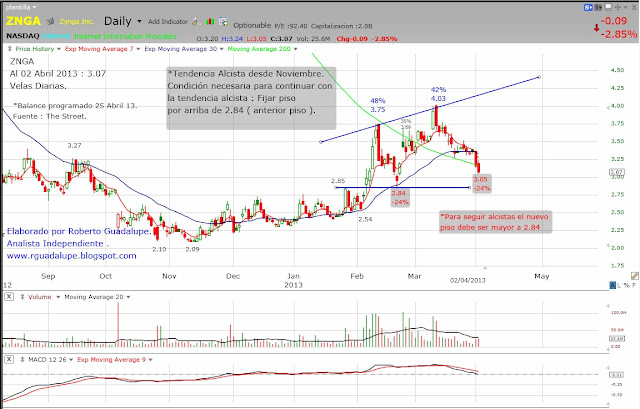
Task: Switch to logarithmic scale L button
Action: click(619, 285)
